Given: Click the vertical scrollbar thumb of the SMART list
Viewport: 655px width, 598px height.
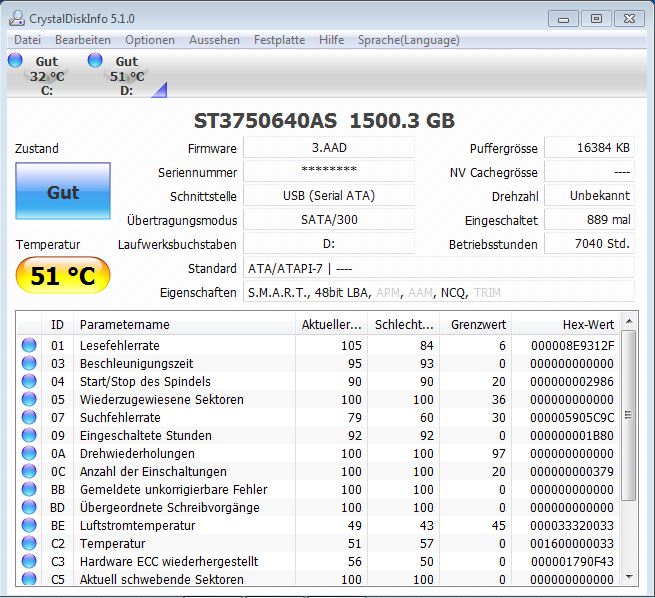Looking at the screenshot, I should click(629, 415).
